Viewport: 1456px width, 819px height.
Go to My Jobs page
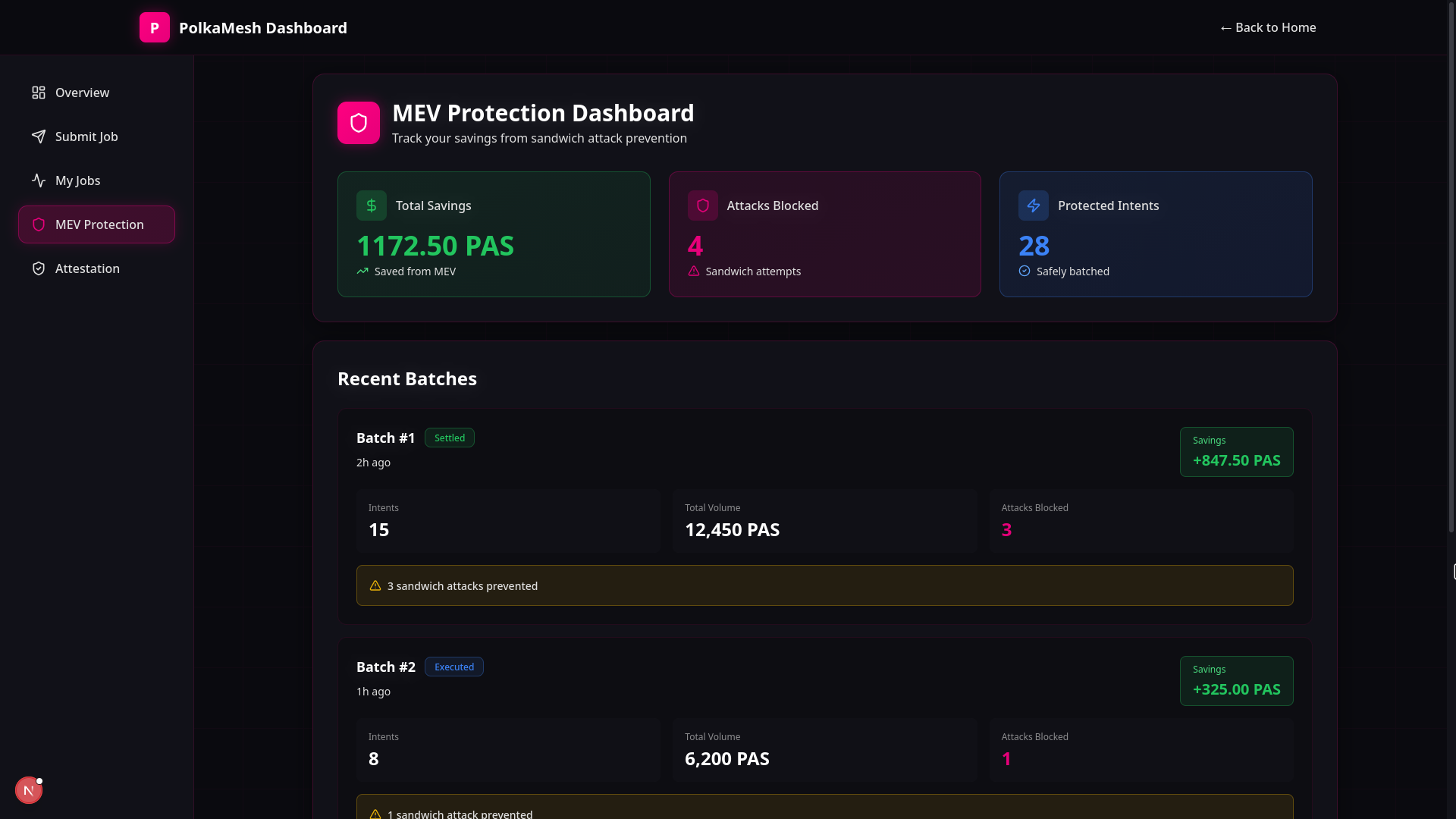[x=77, y=180]
